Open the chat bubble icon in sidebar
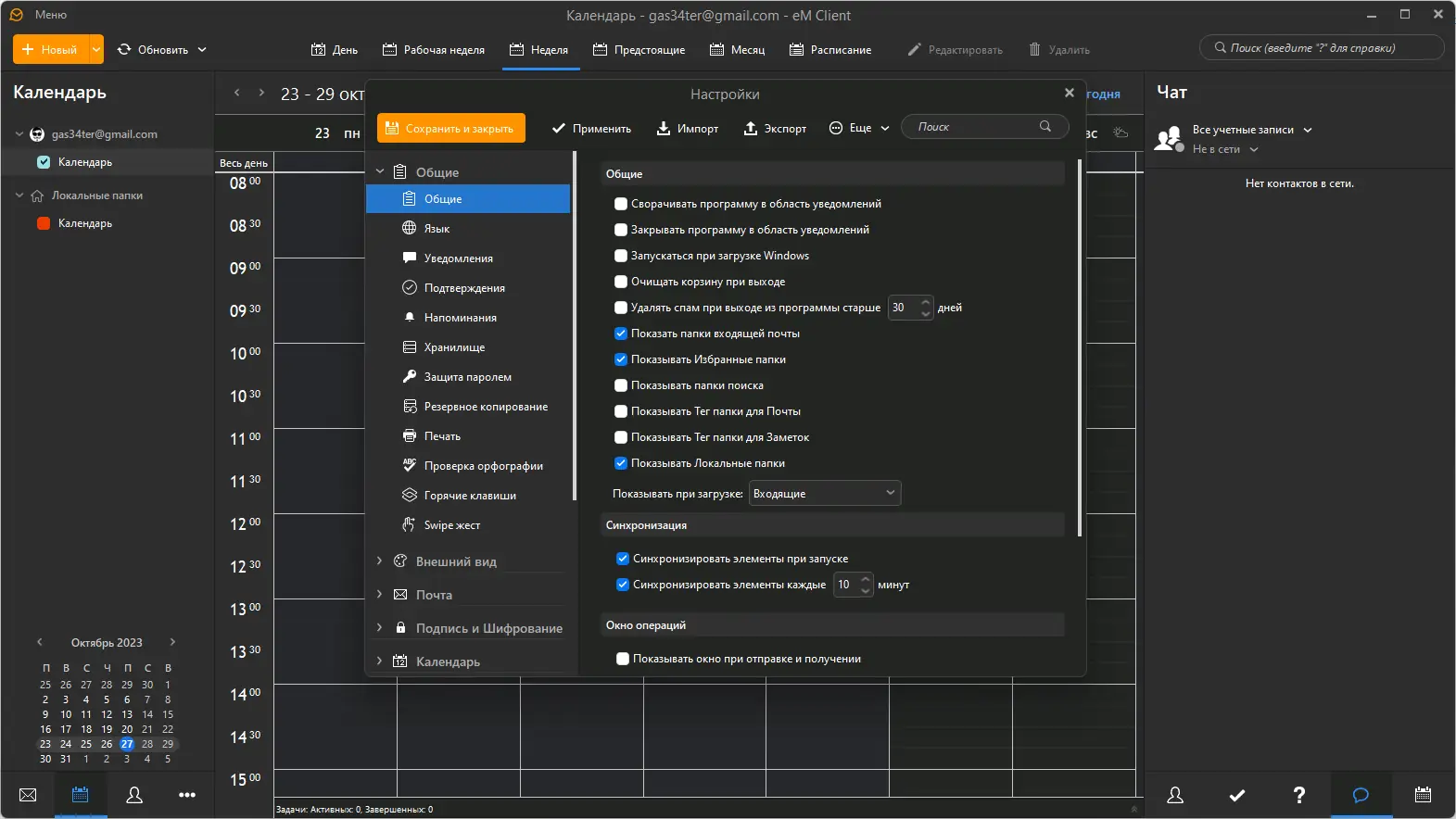The height and width of the screenshot is (819, 1456). coord(1361,795)
